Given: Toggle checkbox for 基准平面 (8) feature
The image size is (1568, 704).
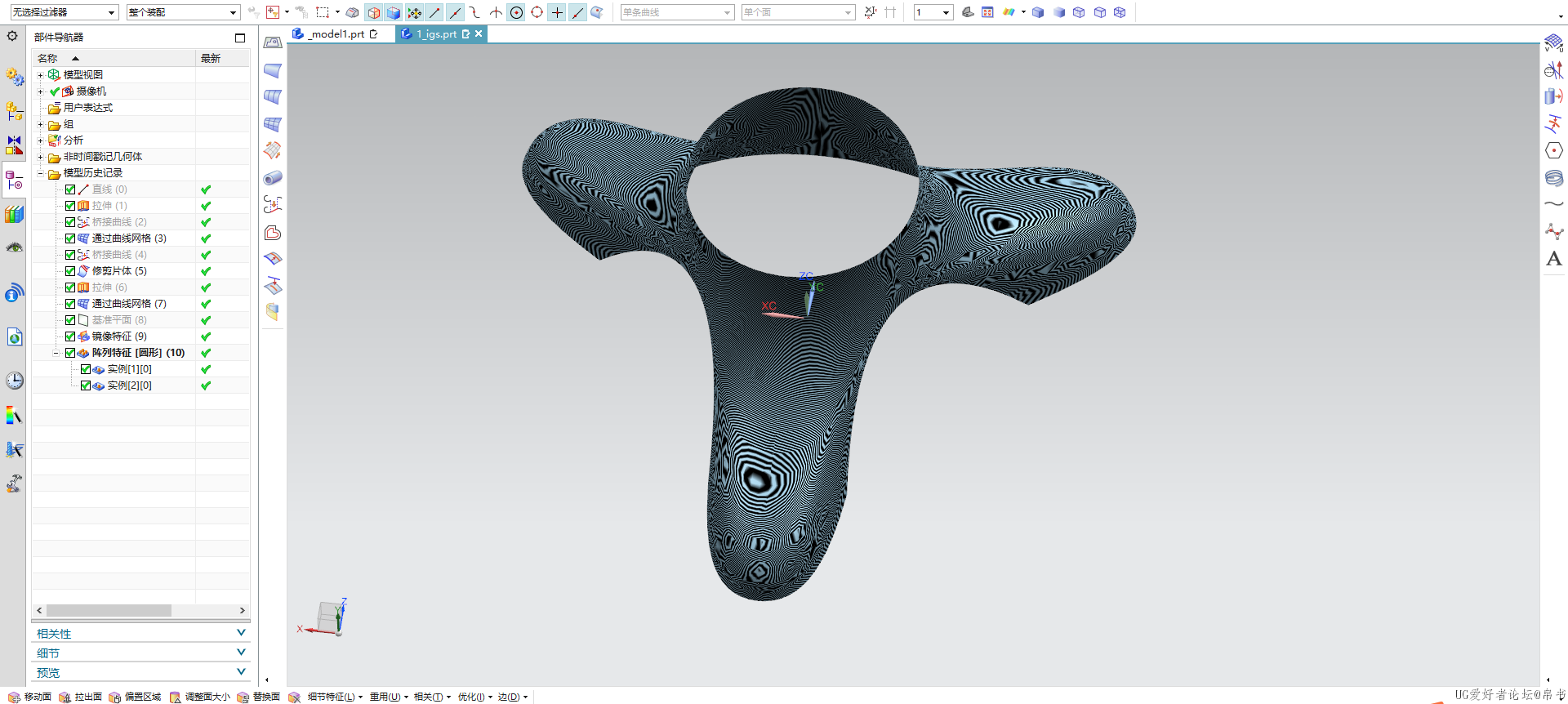Looking at the screenshot, I should 70,320.
